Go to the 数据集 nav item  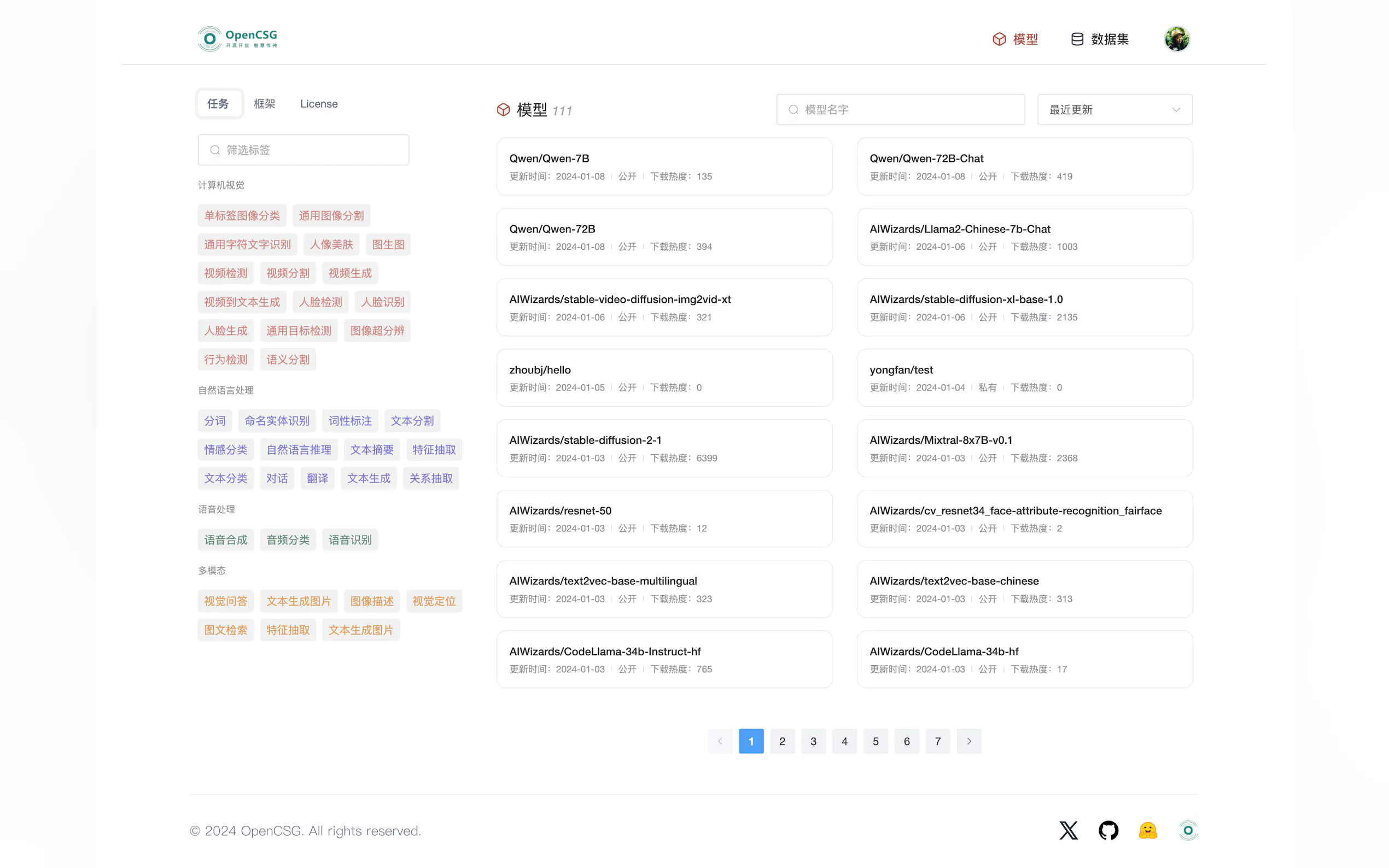(x=1100, y=39)
